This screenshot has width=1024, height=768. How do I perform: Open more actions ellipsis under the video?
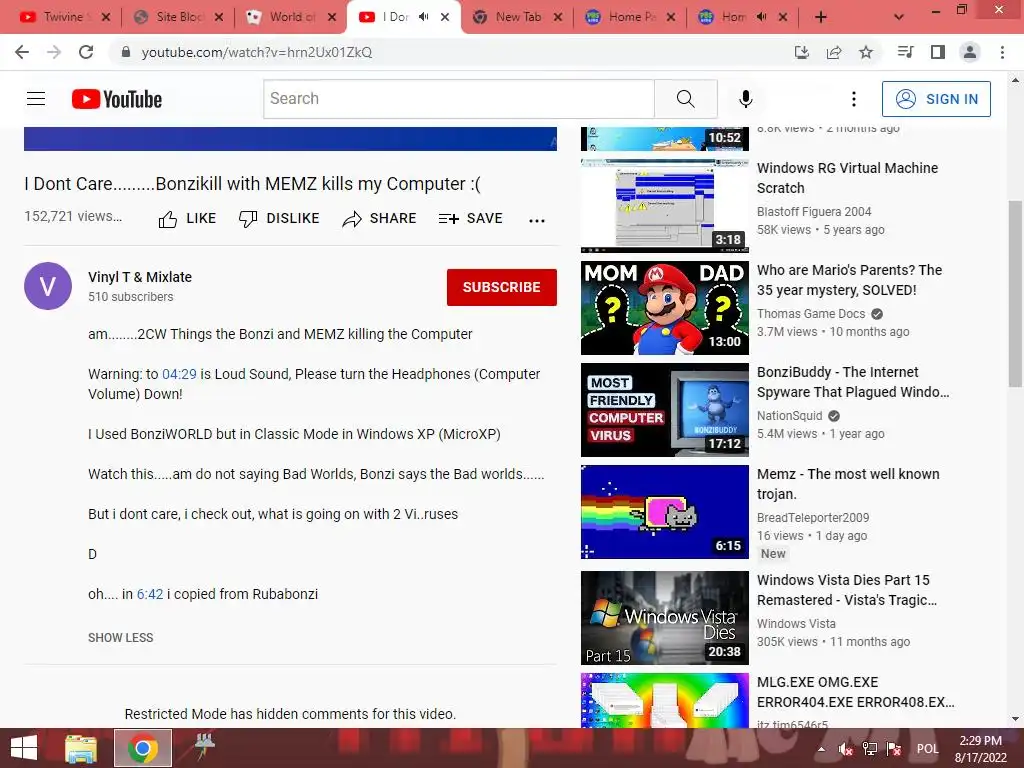pos(537,221)
